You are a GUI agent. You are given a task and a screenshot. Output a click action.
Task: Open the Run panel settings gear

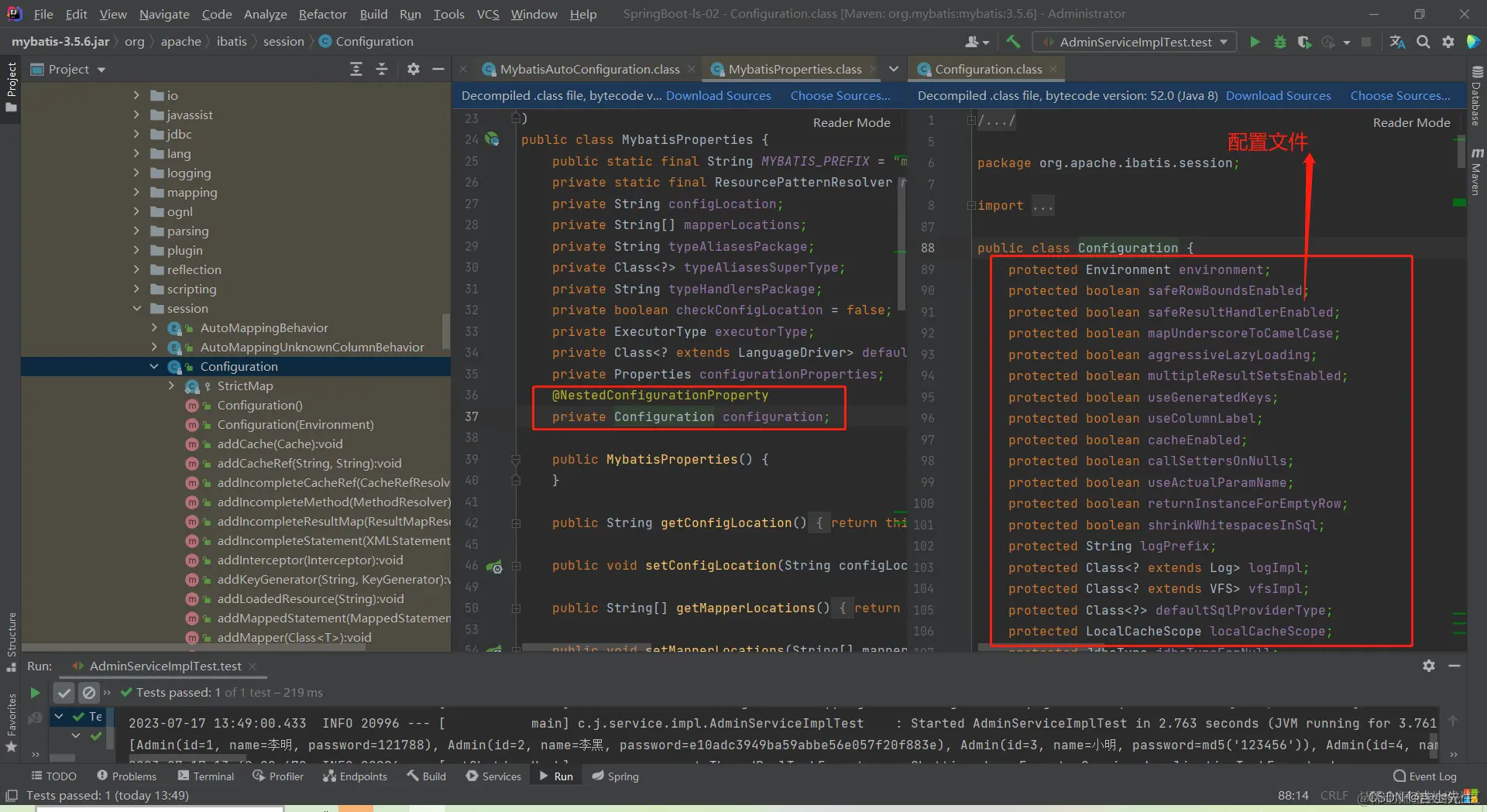coord(1428,666)
